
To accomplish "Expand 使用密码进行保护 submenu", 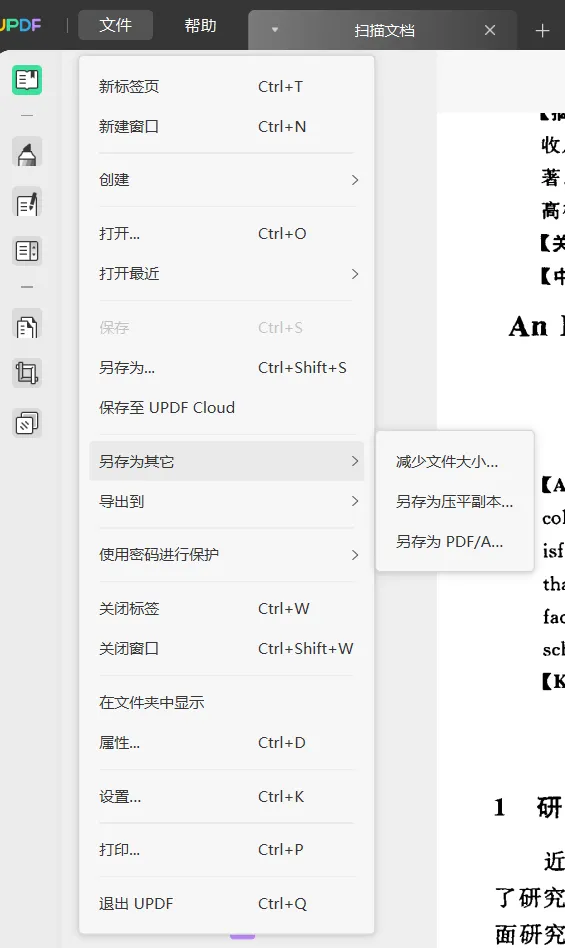I will coord(227,554).
